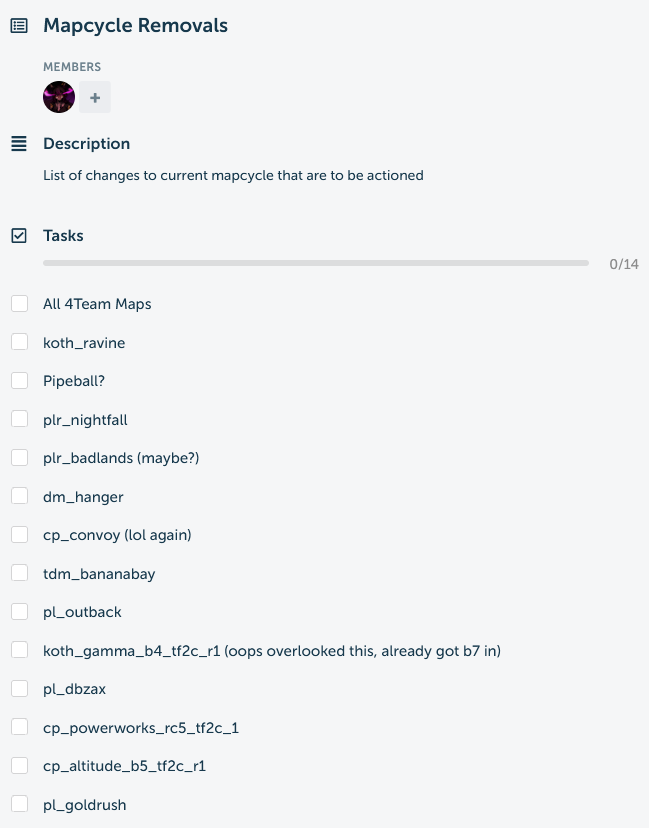Image resolution: width=649 pixels, height=828 pixels.
Task: Click the card title icon beside Mapcycle Removals
Action: click(x=19, y=25)
